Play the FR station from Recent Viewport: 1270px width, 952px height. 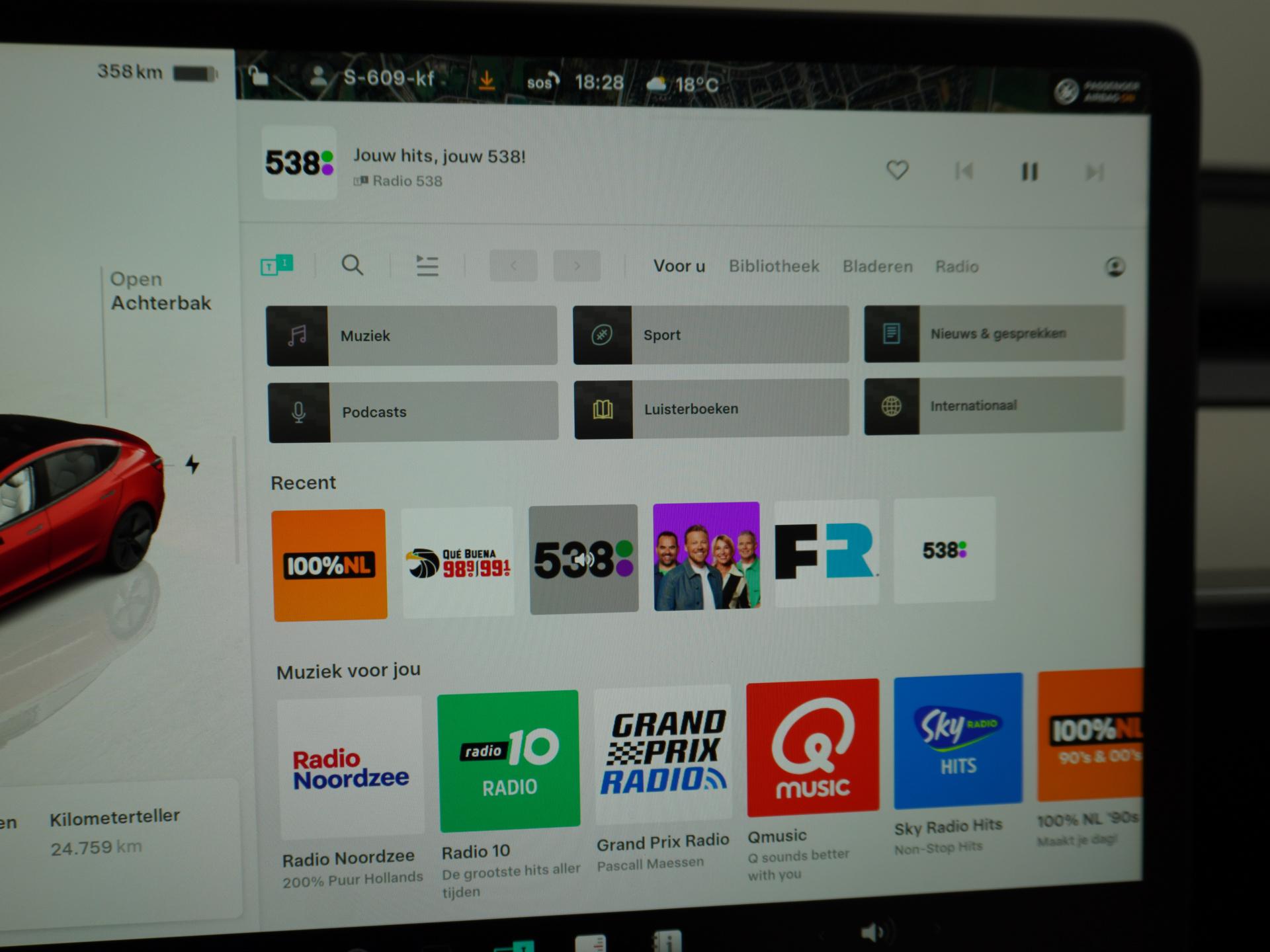pos(827,553)
